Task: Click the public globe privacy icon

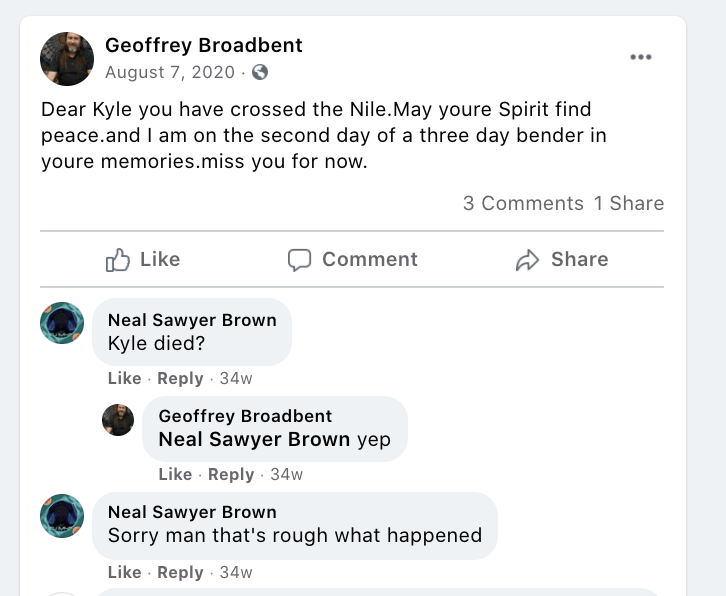Action: pos(260,72)
